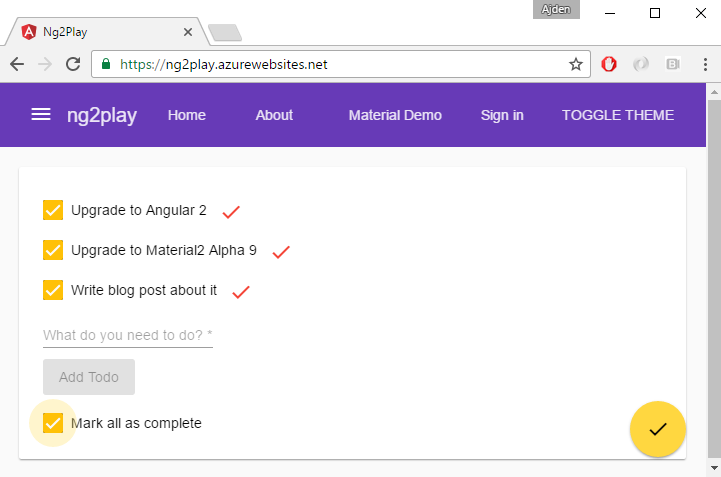
Task: Close the browser window
Action: (x=701, y=13)
